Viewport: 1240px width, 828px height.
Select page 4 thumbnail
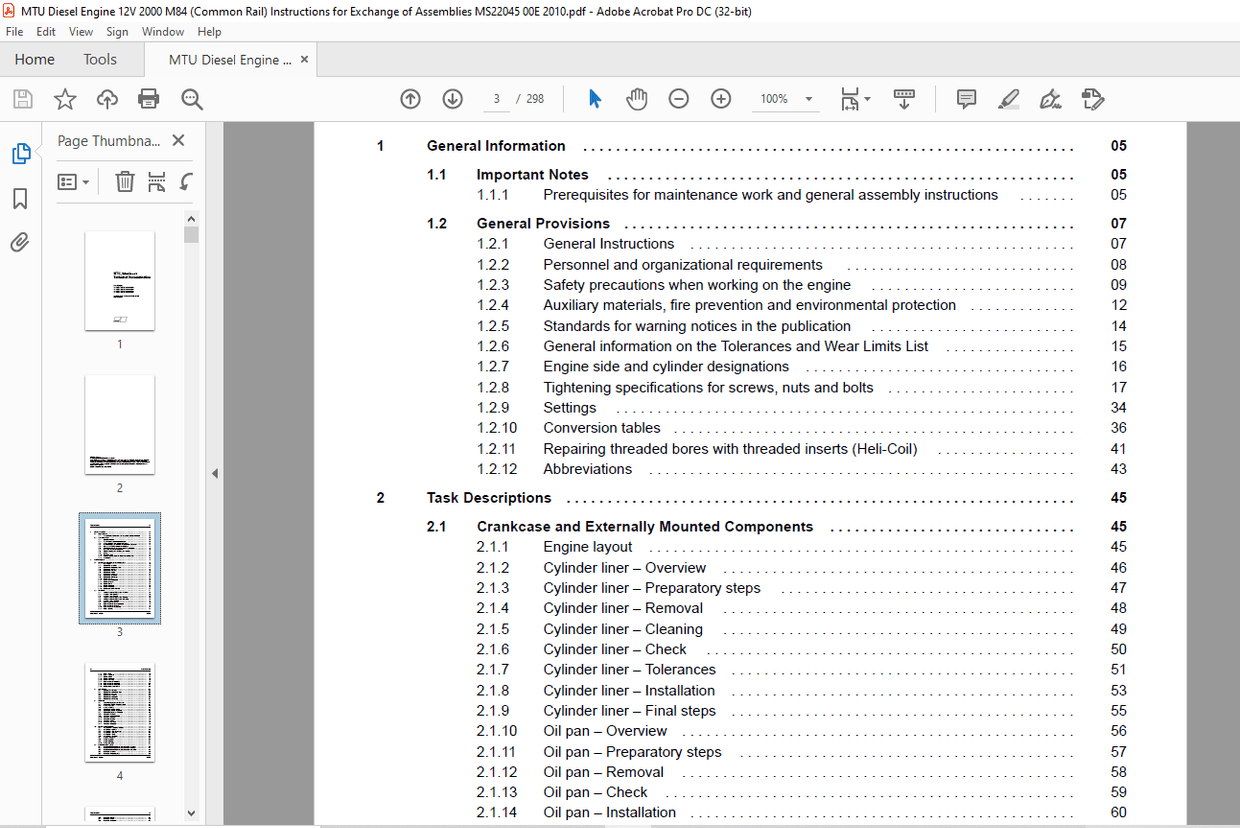[120, 713]
